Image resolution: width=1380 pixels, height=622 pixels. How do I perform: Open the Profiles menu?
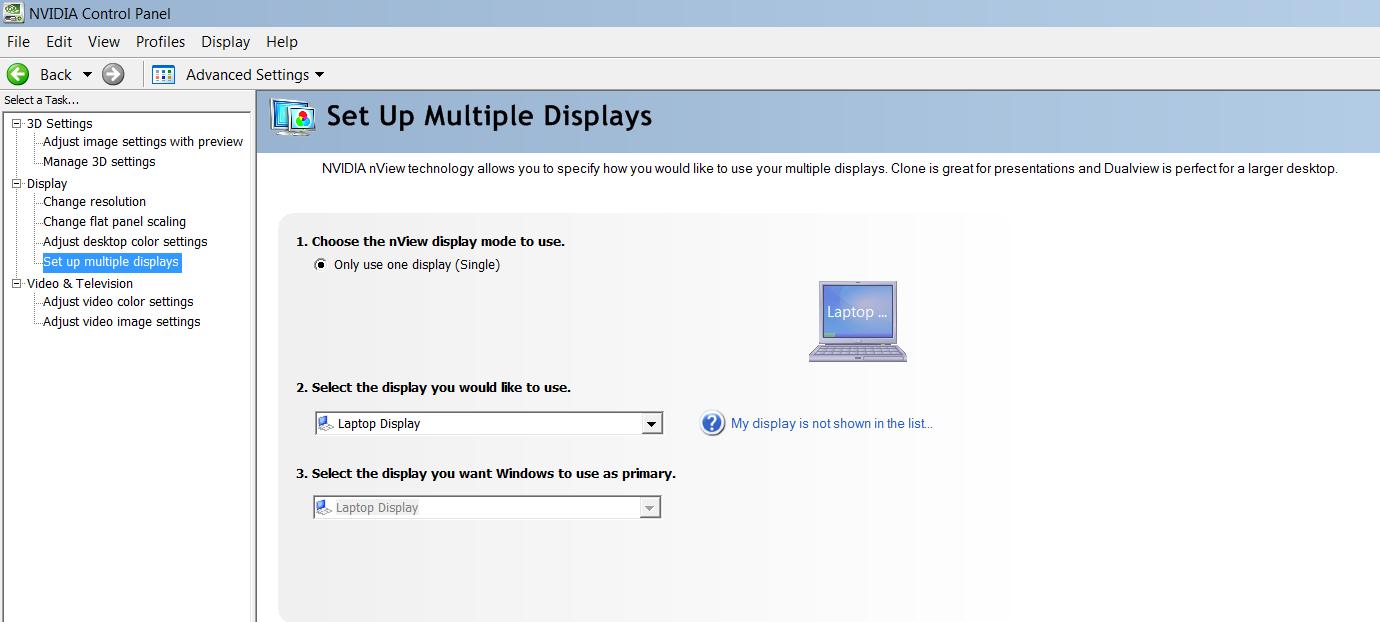point(160,42)
